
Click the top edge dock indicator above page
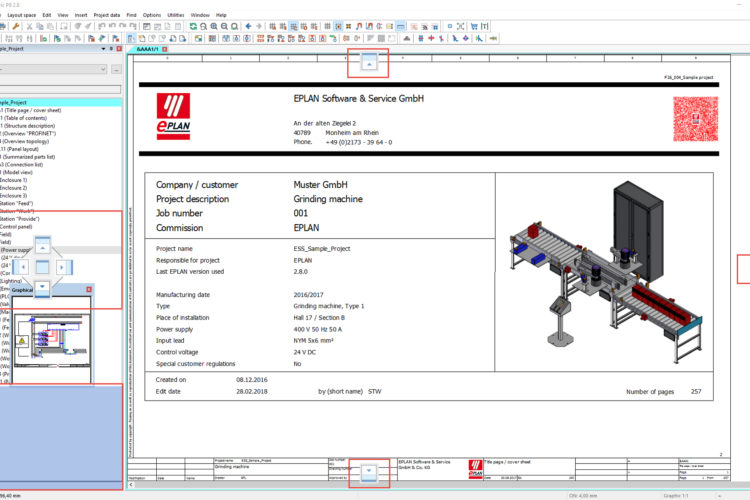[x=369, y=62]
